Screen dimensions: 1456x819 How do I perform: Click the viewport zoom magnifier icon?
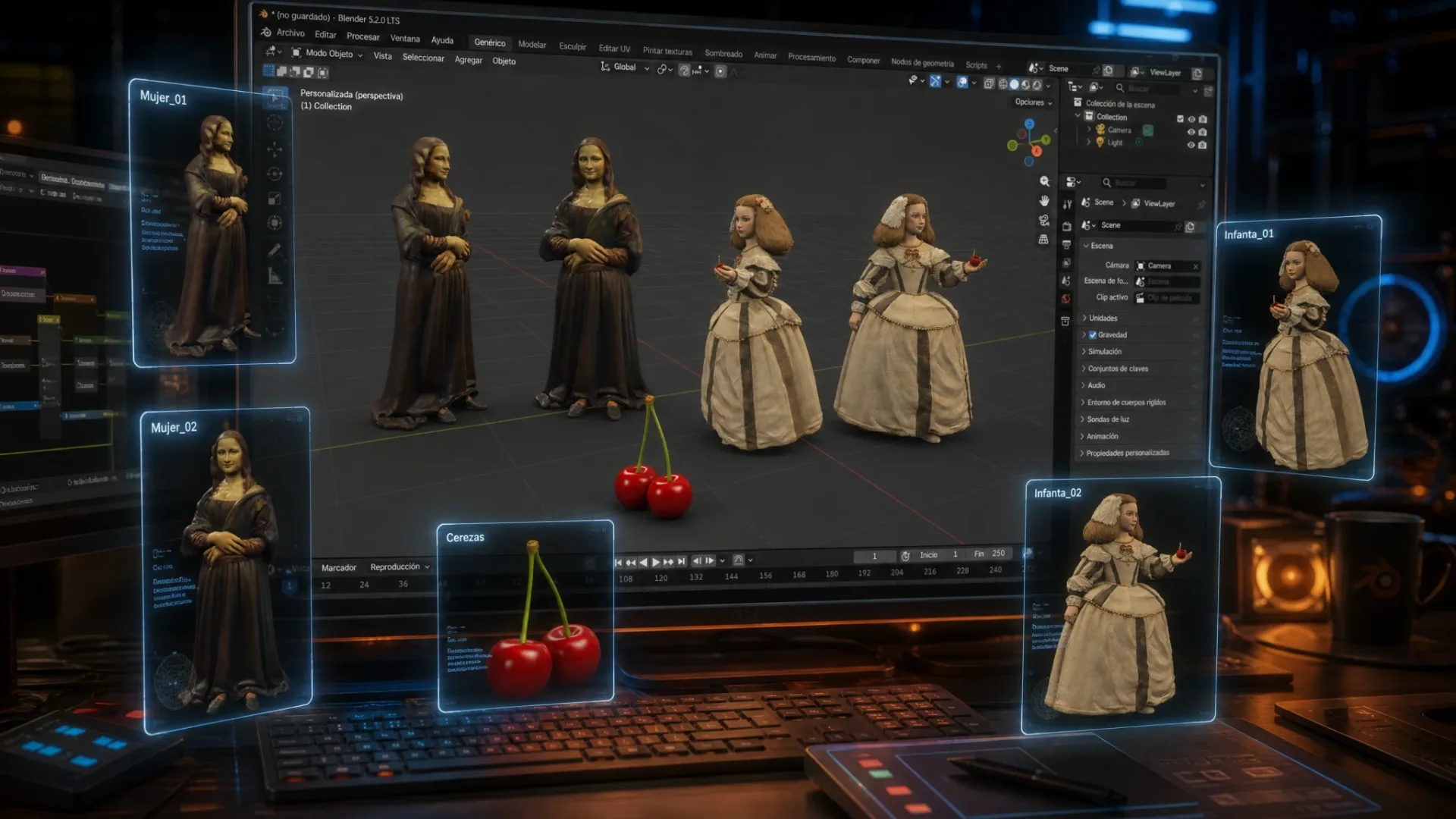click(x=1044, y=181)
